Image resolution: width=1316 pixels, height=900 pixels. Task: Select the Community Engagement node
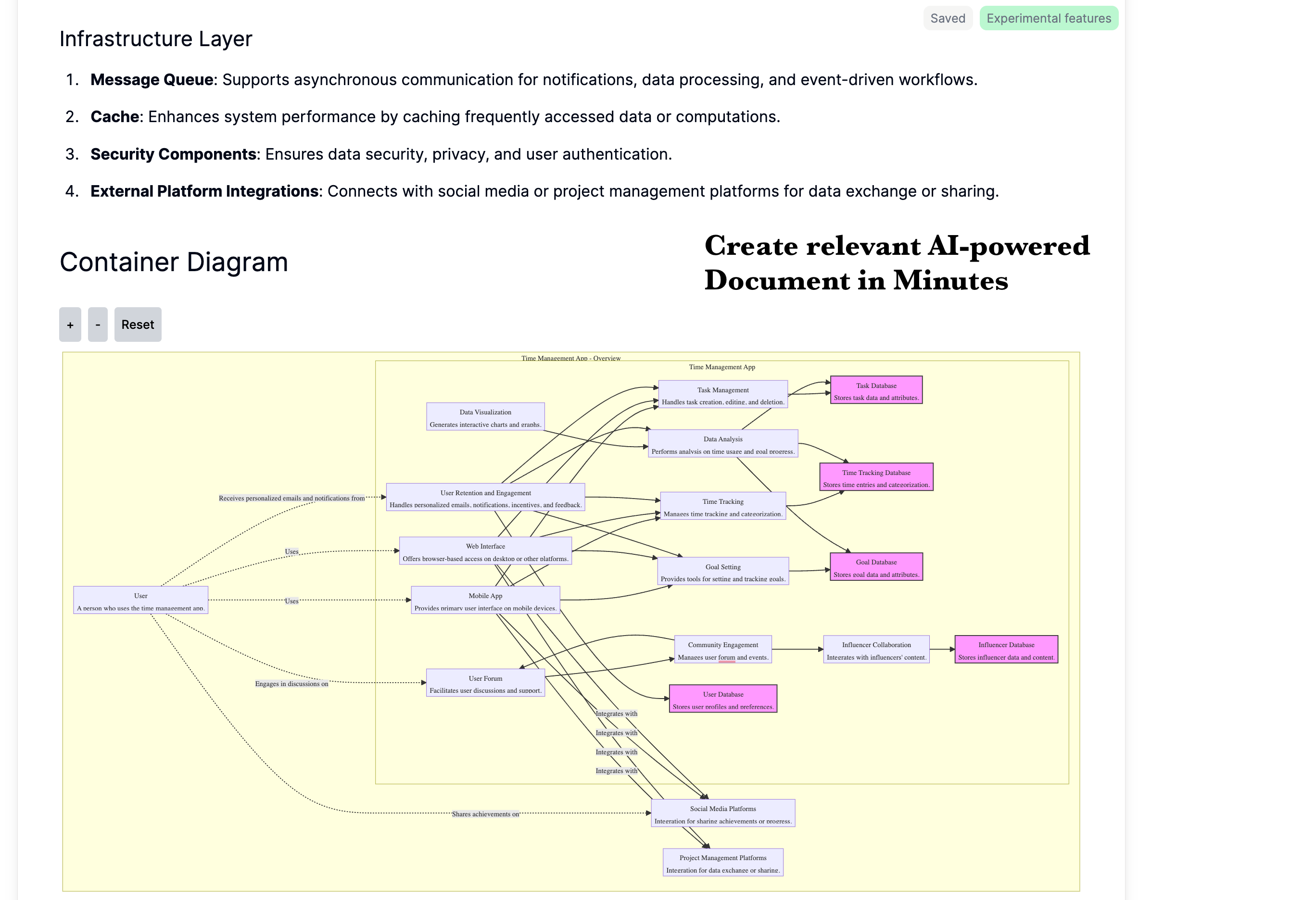722,649
